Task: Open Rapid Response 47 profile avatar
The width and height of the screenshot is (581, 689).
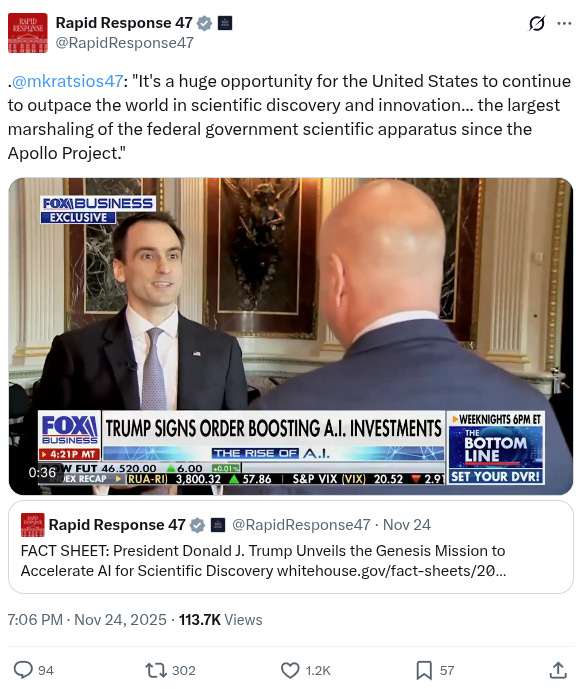Action: [x=28, y=33]
